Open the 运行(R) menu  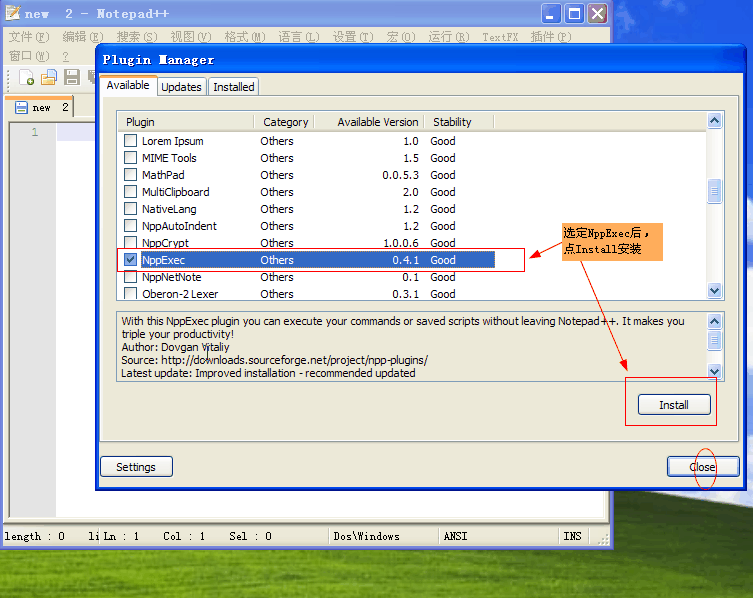[449, 37]
